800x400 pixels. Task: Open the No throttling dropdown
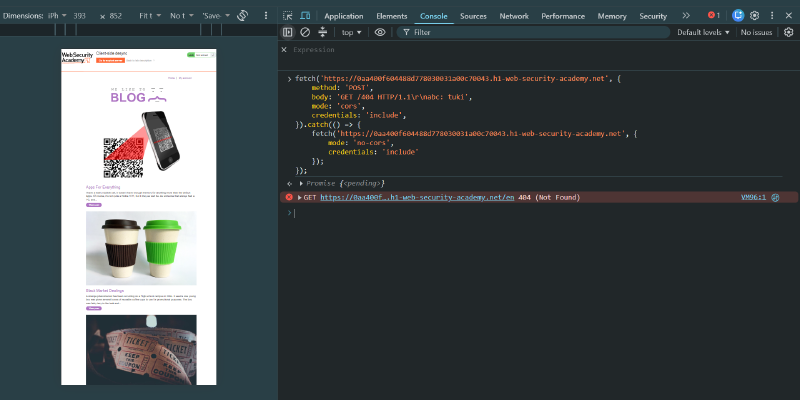pyautogui.click(x=182, y=16)
